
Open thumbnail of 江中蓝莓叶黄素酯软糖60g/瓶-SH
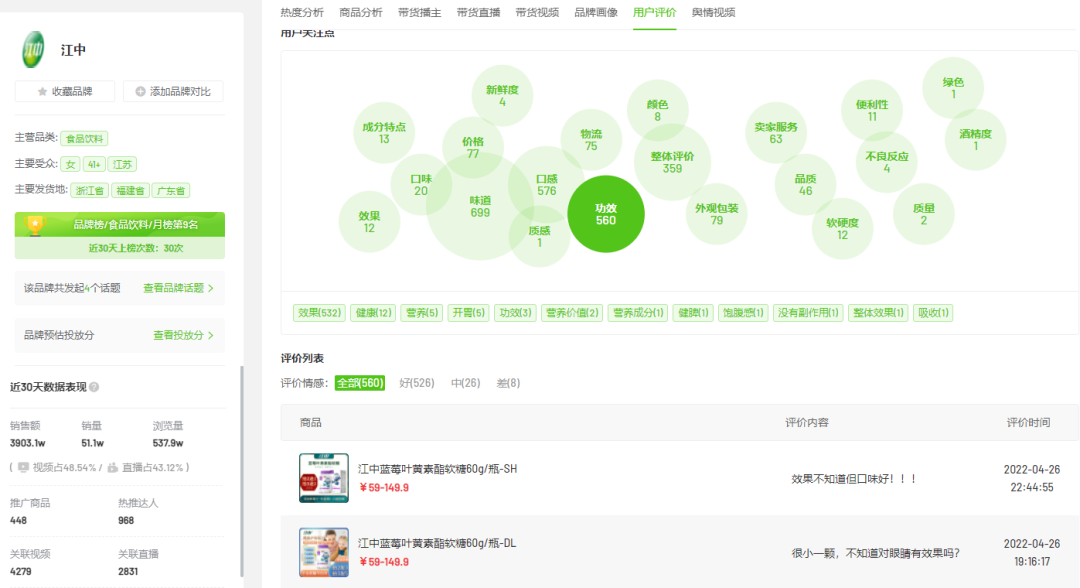pos(324,478)
